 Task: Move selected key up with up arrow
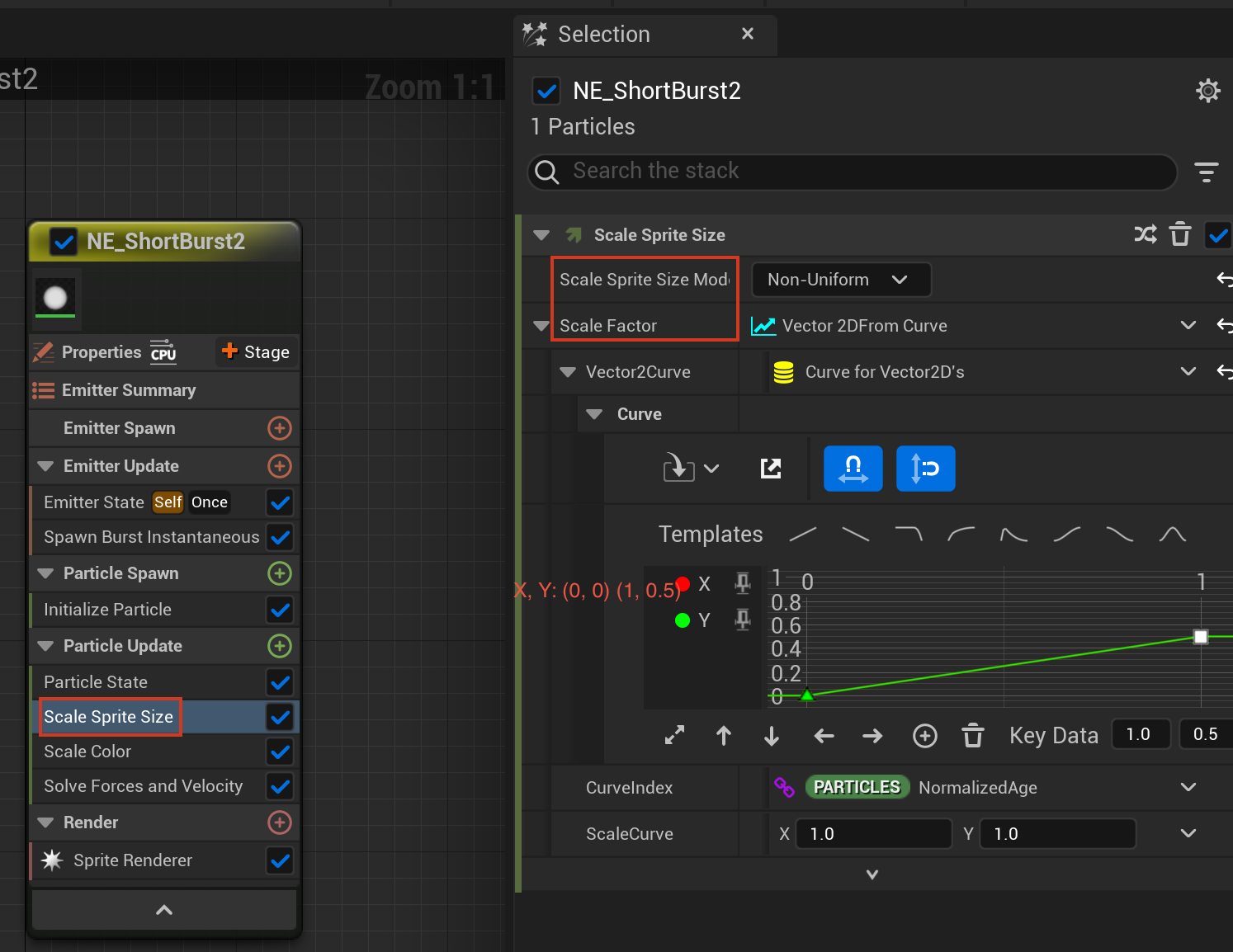724,735
